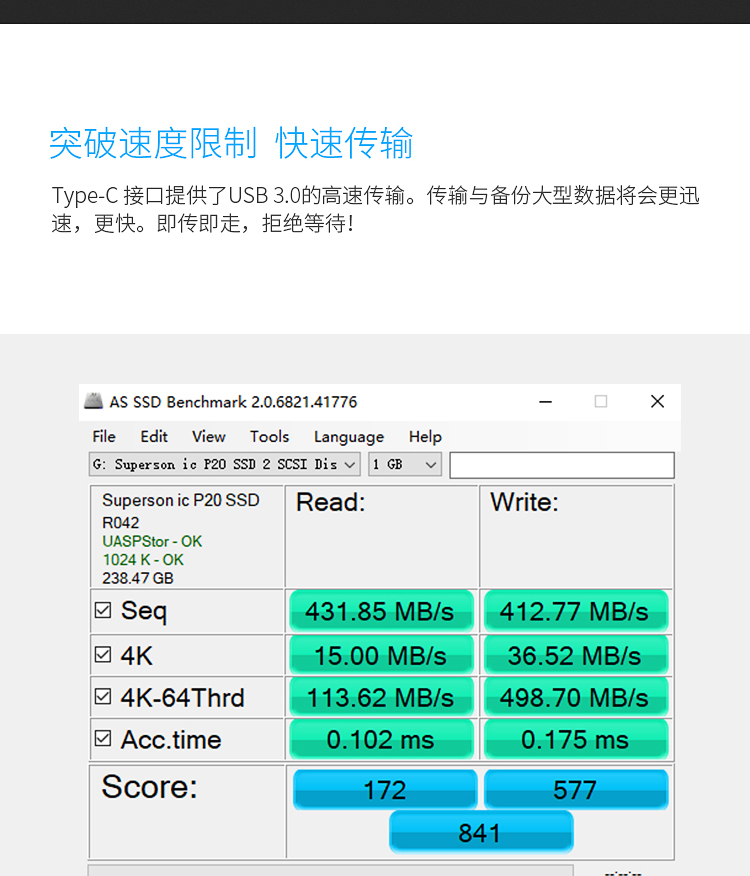
Task: Expand the 1 GB test size dropdown
Action: (x=405, y=464)
